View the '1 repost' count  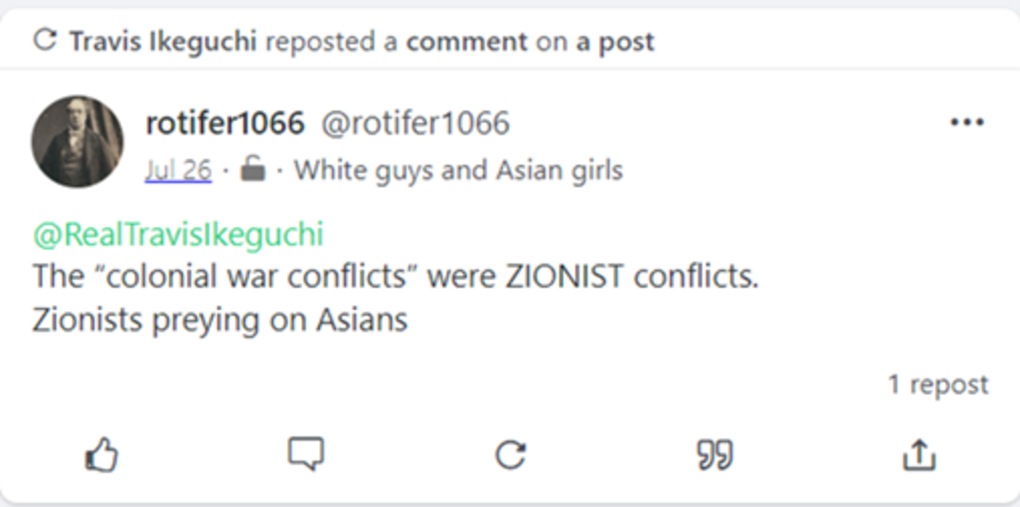[x=938, y=384]
